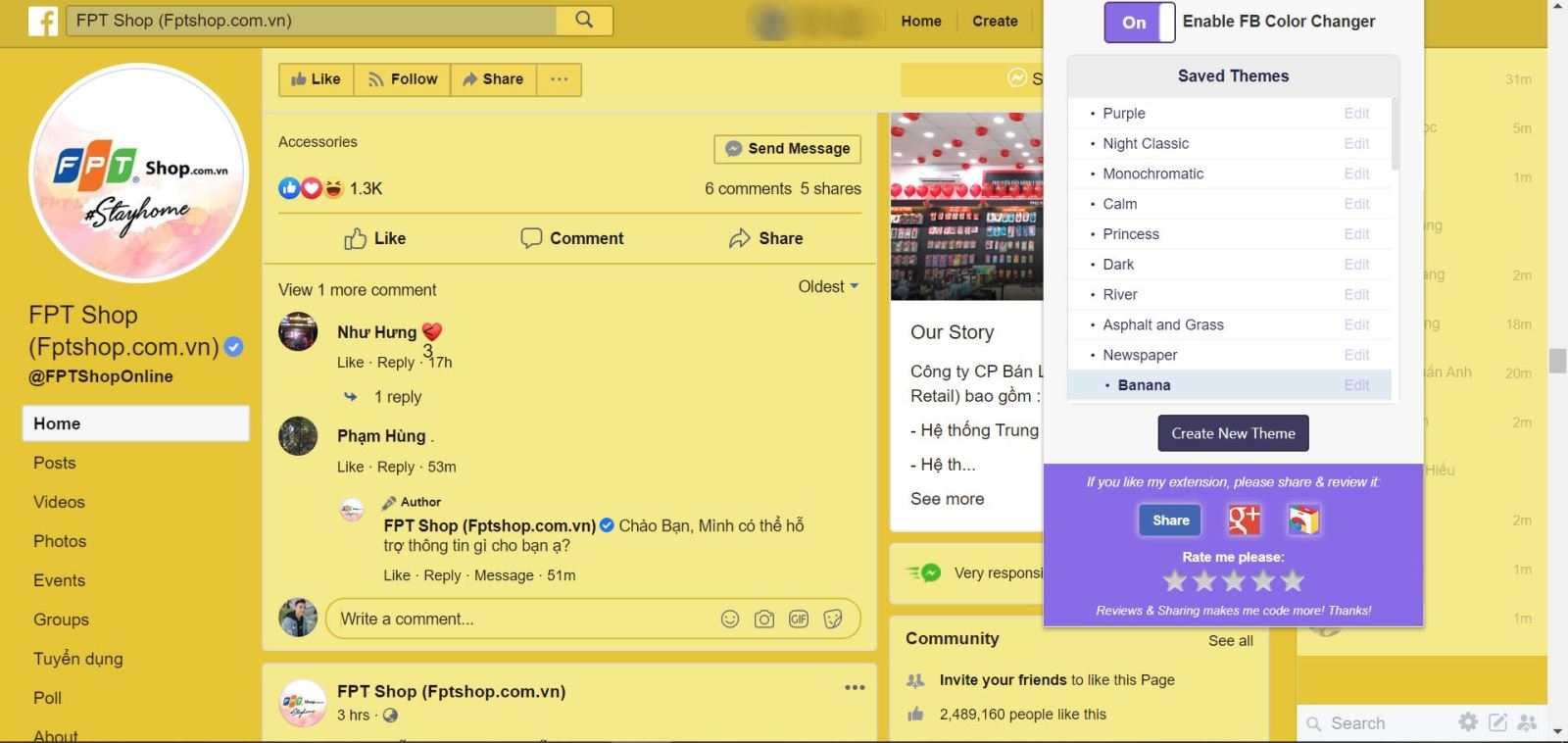Viewport: 1568px width, 743px height.
Task: Open the ellipsis menu on the 3 hrs post
Action: pos(855,688)
